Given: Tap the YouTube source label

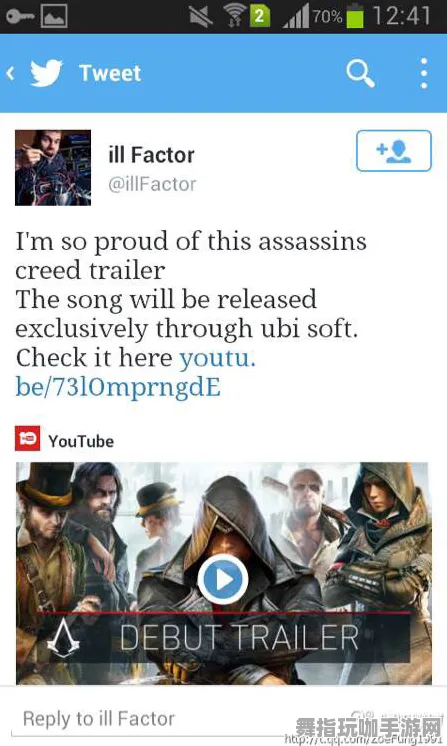Looking at the screenshot, I should coord(81,442).
